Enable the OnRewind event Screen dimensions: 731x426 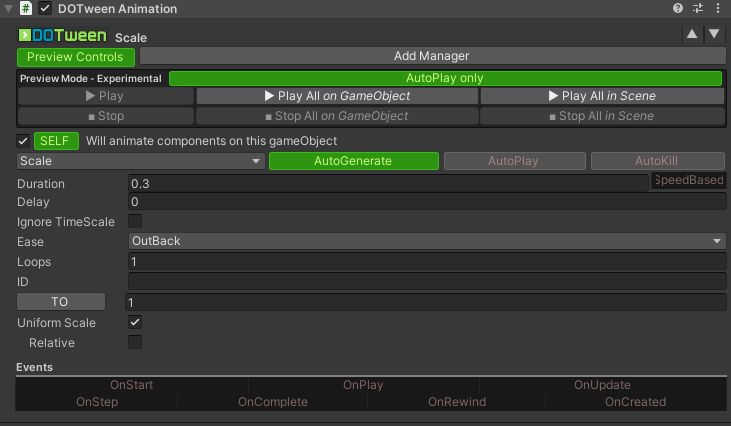[x=457, y=402]
